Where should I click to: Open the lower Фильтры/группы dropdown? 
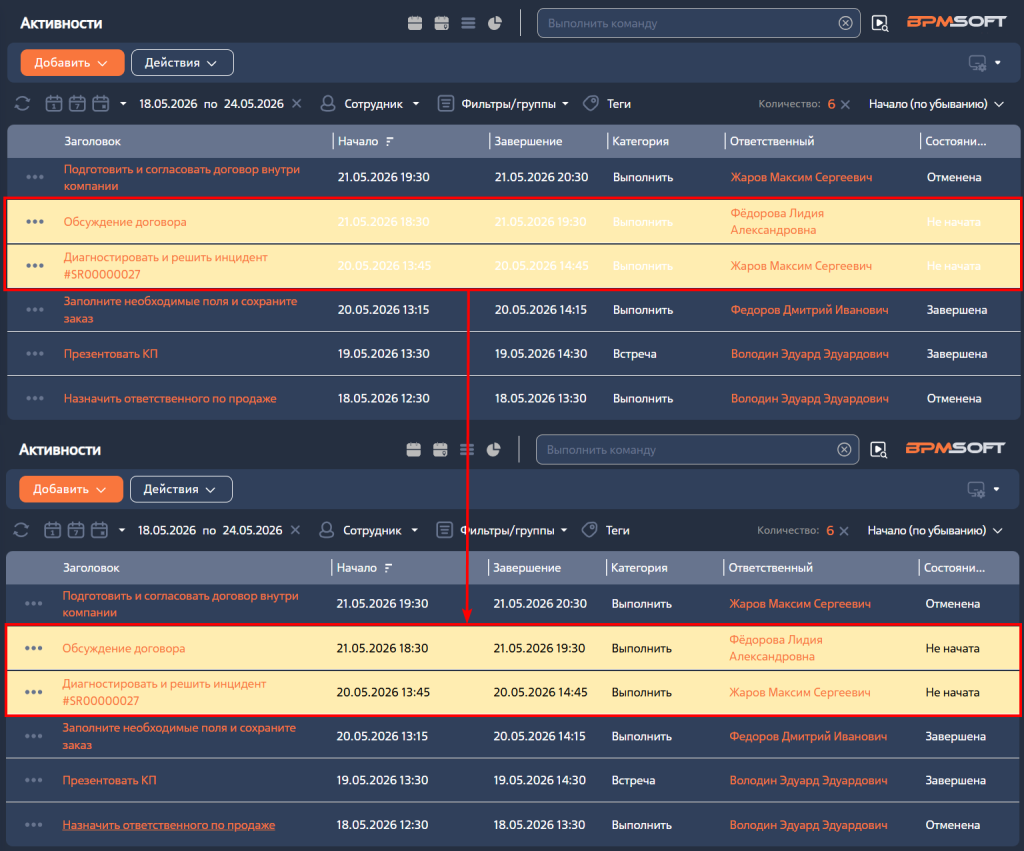tap(502, 530)
